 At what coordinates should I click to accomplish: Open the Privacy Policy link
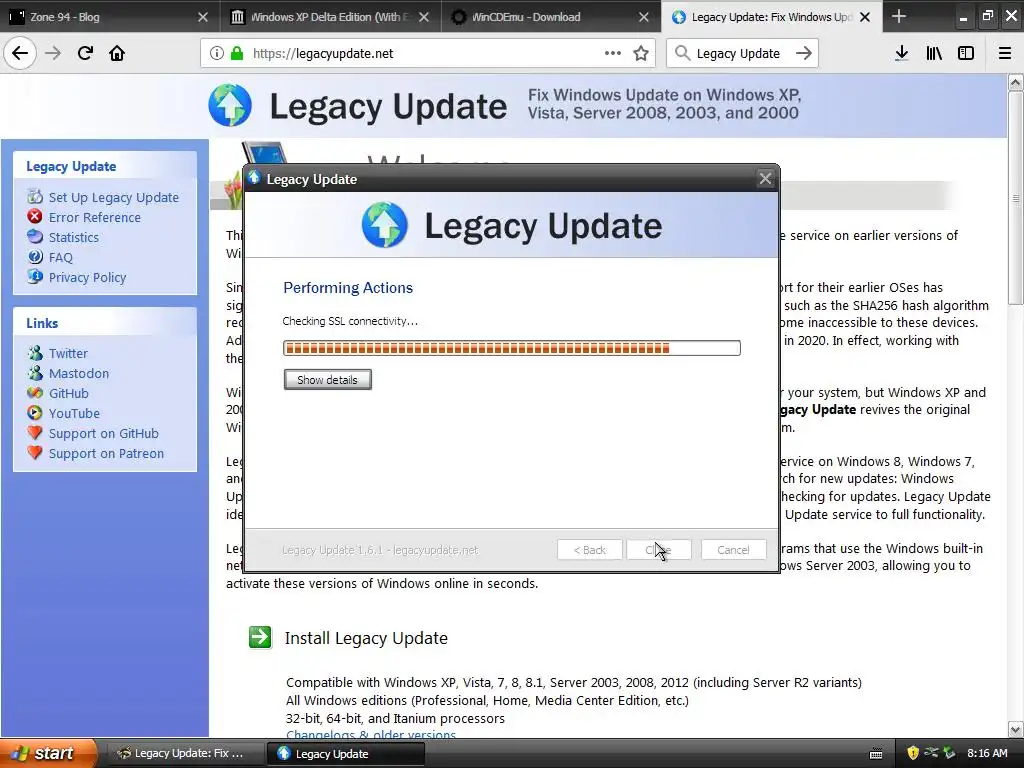coord(88,278)
